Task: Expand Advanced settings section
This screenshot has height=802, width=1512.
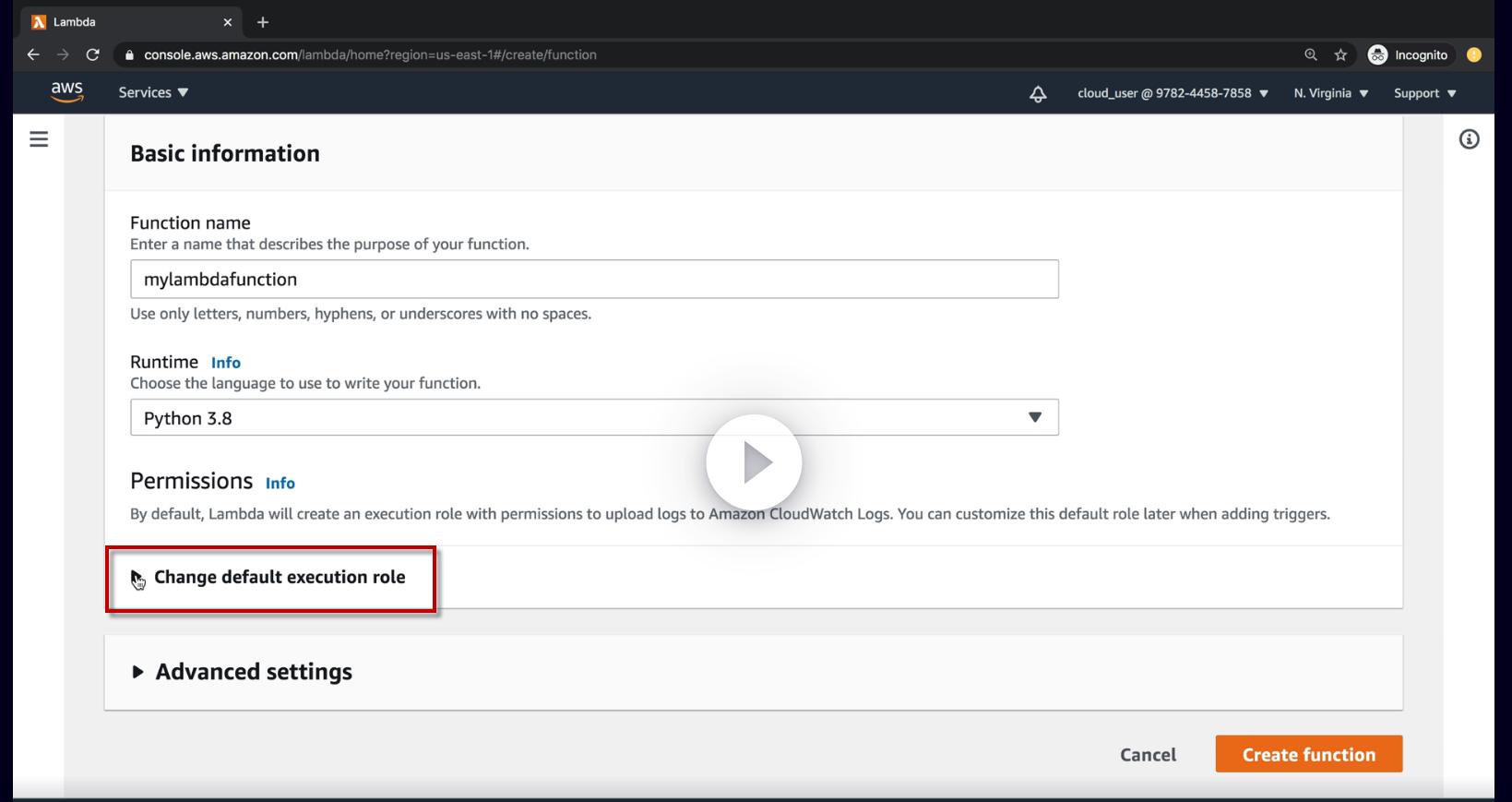Action: [242, 672]
